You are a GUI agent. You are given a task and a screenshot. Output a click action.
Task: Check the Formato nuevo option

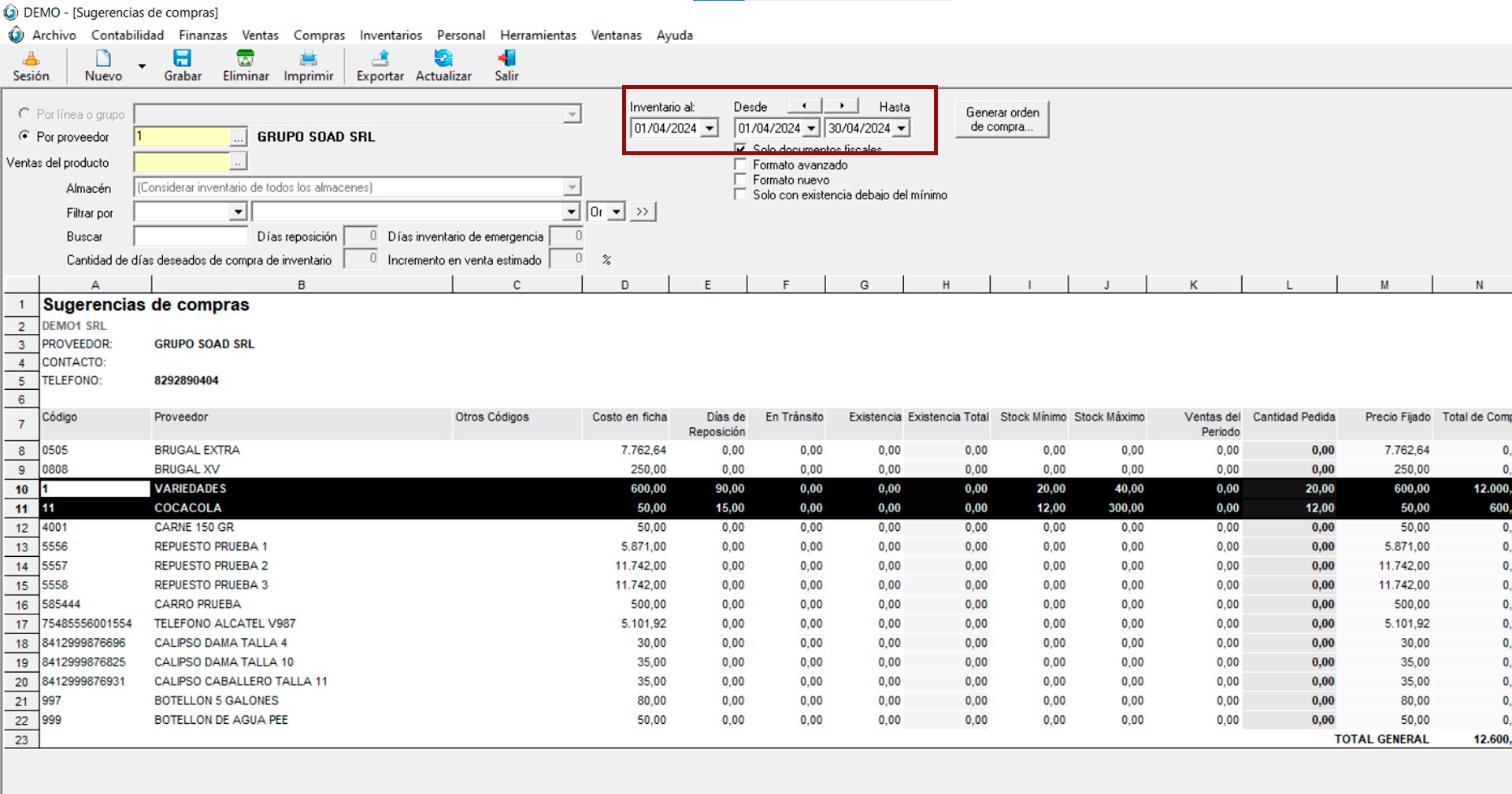[x=740, y=180]
